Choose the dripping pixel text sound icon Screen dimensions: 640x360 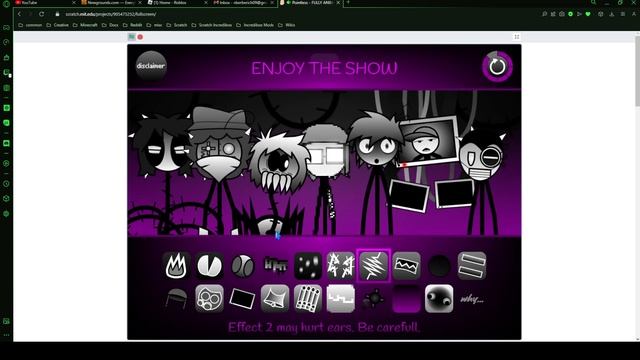pyautogui.click(x=276, y=266)
